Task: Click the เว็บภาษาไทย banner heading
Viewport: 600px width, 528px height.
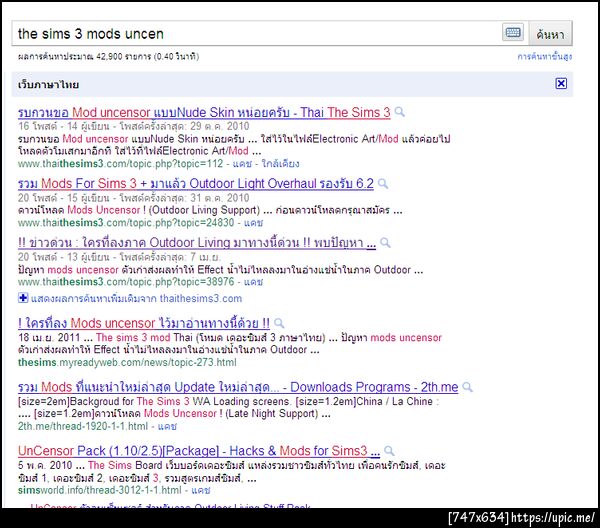Action: point(48,85)
